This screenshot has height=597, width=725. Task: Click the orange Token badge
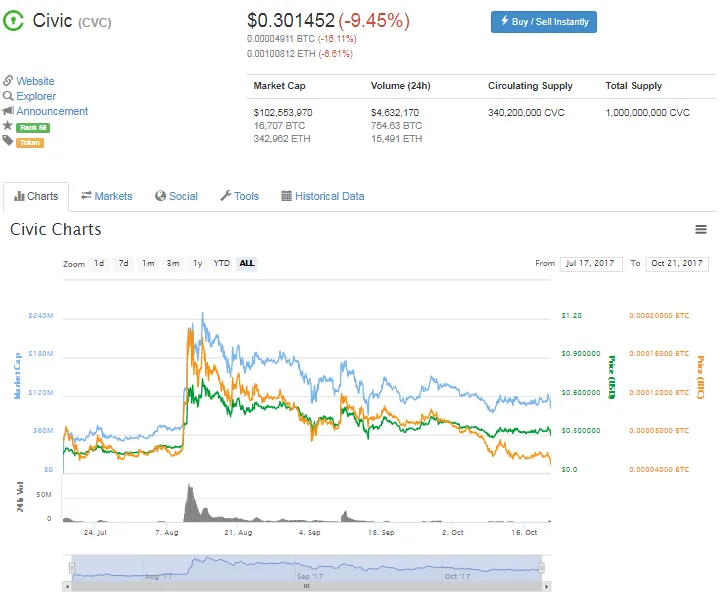(x=30, y=142)
